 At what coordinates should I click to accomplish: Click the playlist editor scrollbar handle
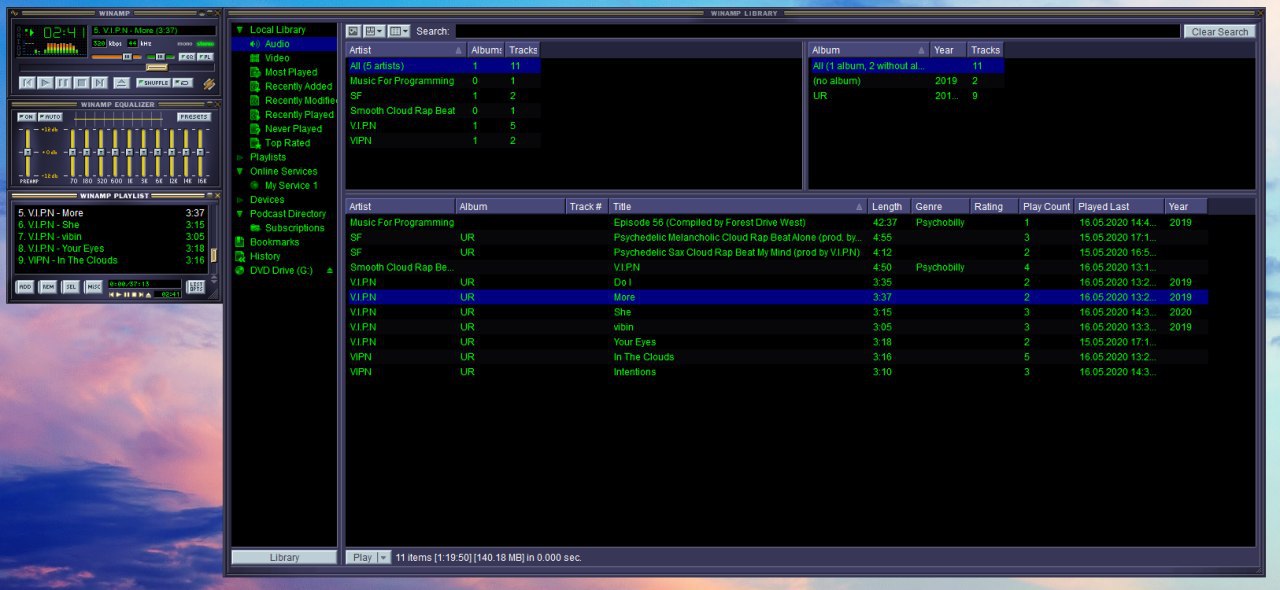click(213, 255)
